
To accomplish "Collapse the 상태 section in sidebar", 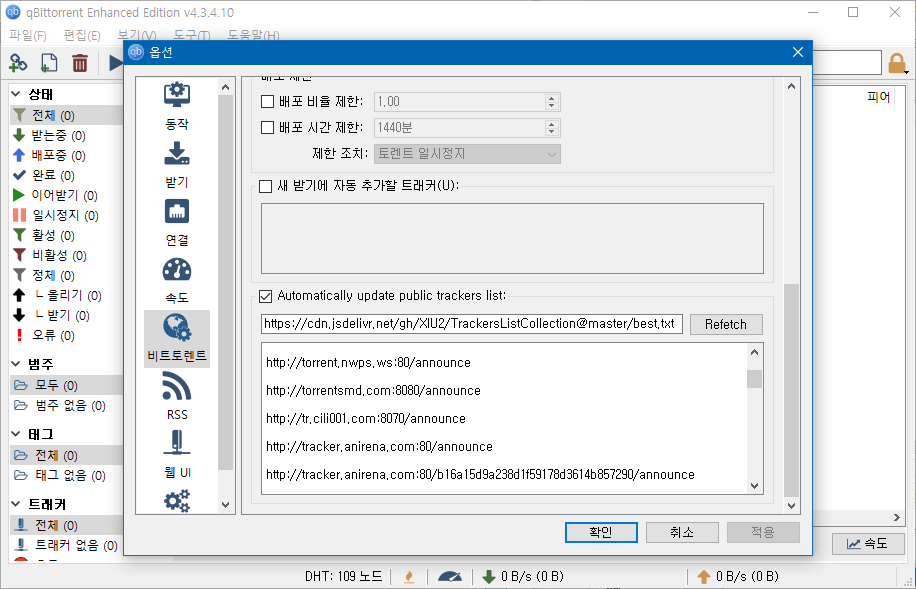I will 16,94.
